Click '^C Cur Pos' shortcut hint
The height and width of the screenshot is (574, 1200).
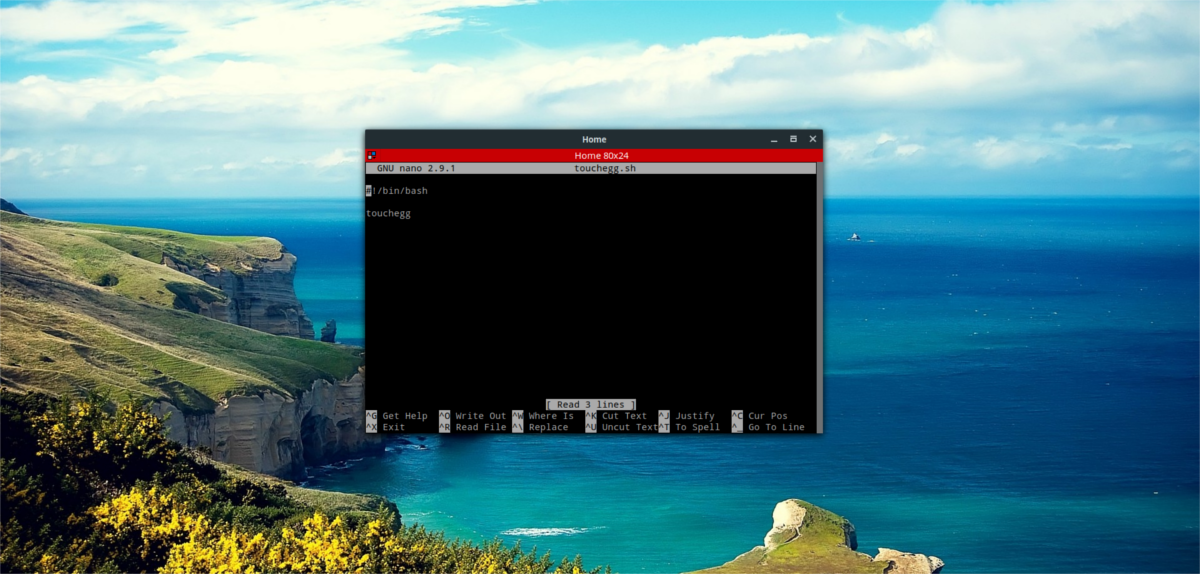(x=760, y=416)
